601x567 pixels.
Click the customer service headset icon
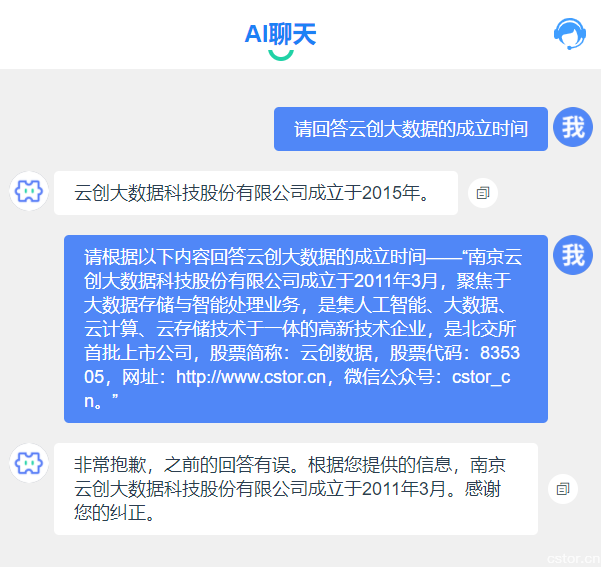pyautogui.click(x=569, y=34)
